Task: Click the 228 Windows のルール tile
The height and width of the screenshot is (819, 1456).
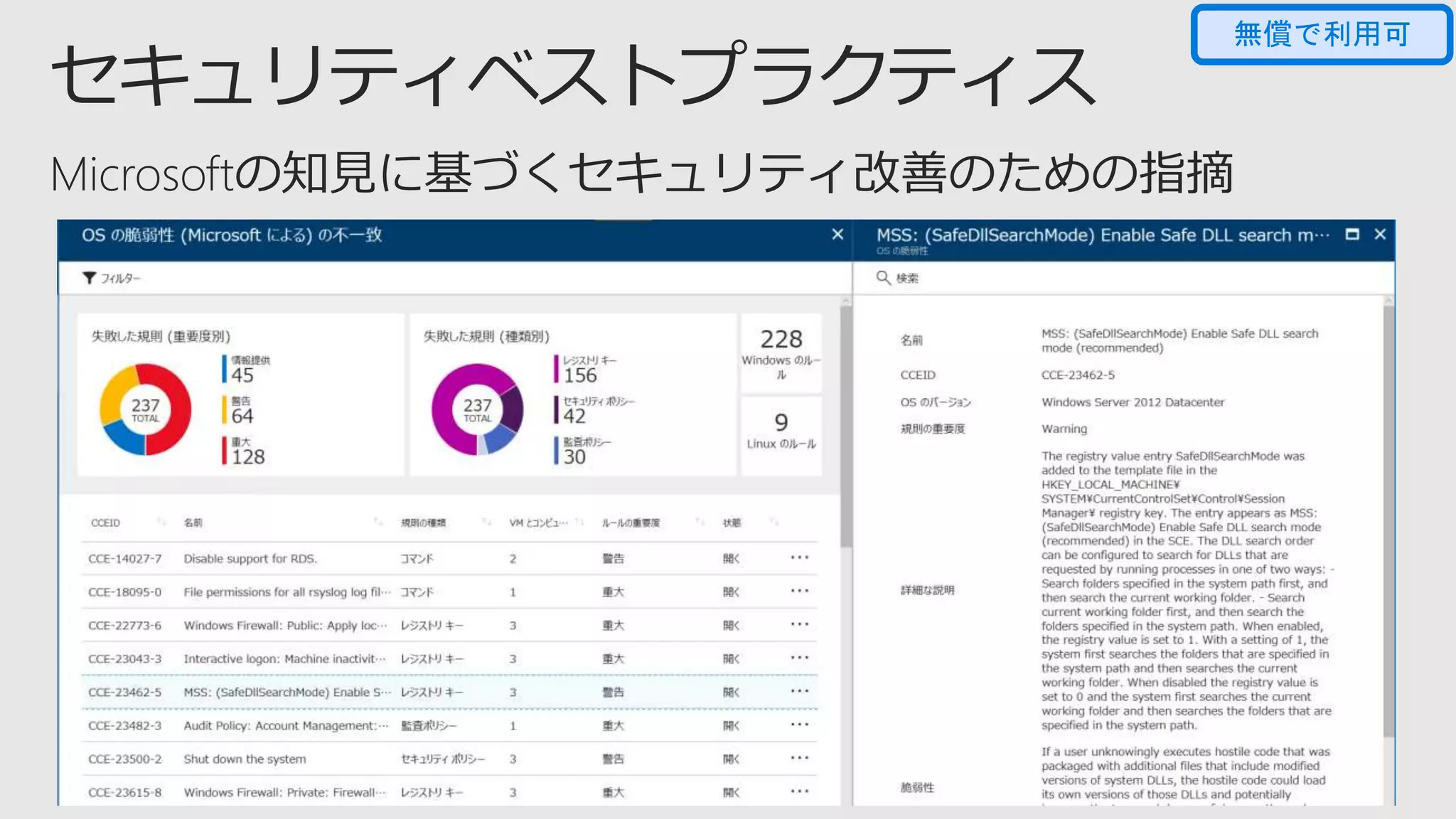Action: click(x=781, y=353)
